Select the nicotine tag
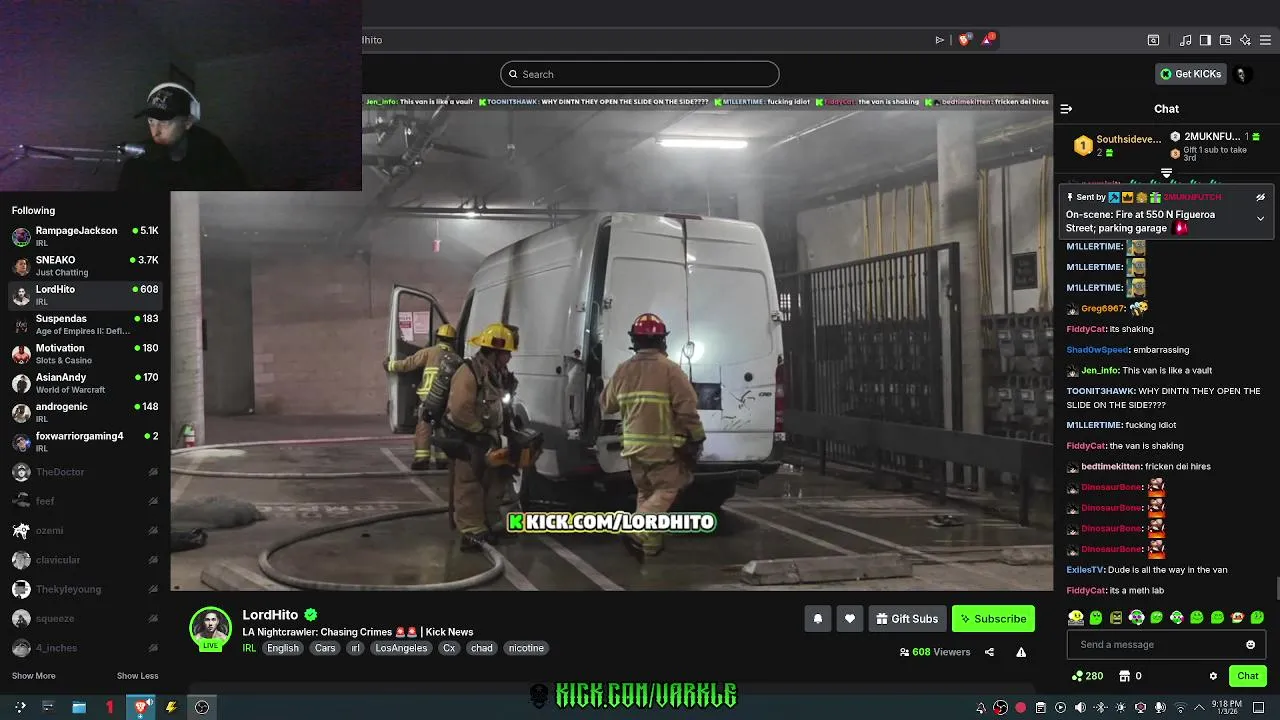Screen dimensions: 1280x720 coord(526,648)
